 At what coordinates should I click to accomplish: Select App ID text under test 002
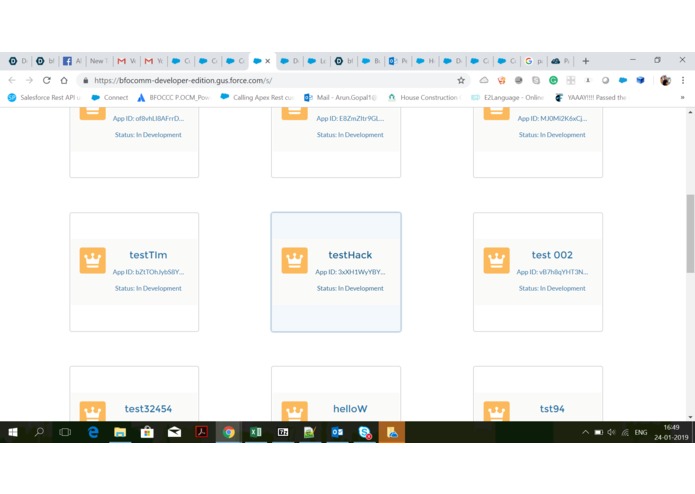point(552,272)
